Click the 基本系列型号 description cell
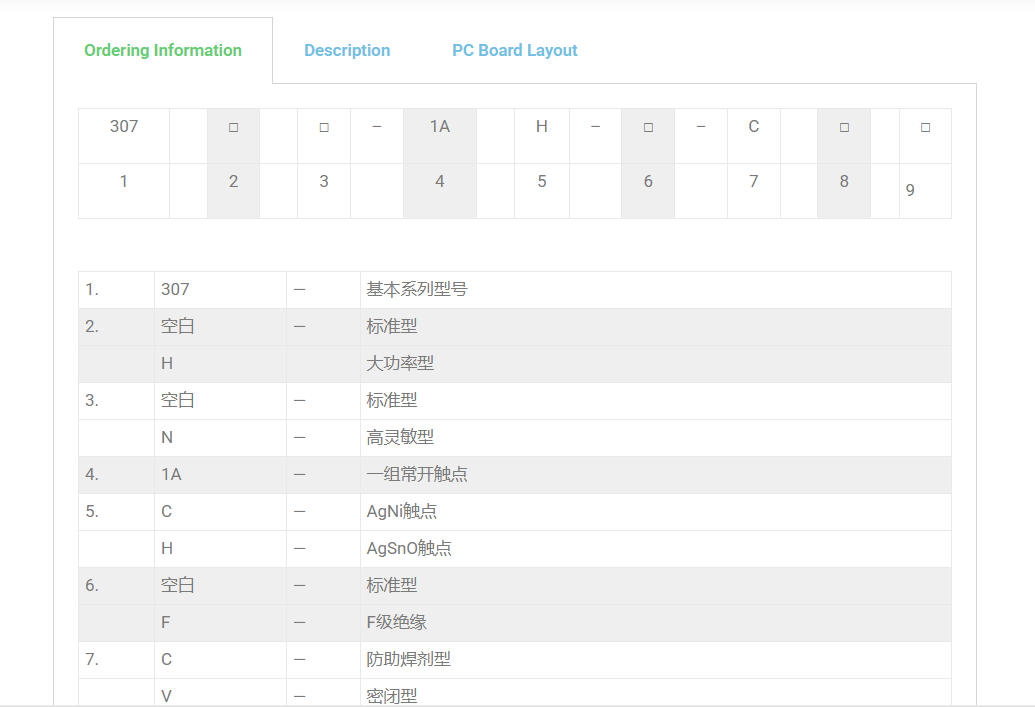The width and height of the screenshot is (1035, 707). pyautogui.click(x=417, y=289)
